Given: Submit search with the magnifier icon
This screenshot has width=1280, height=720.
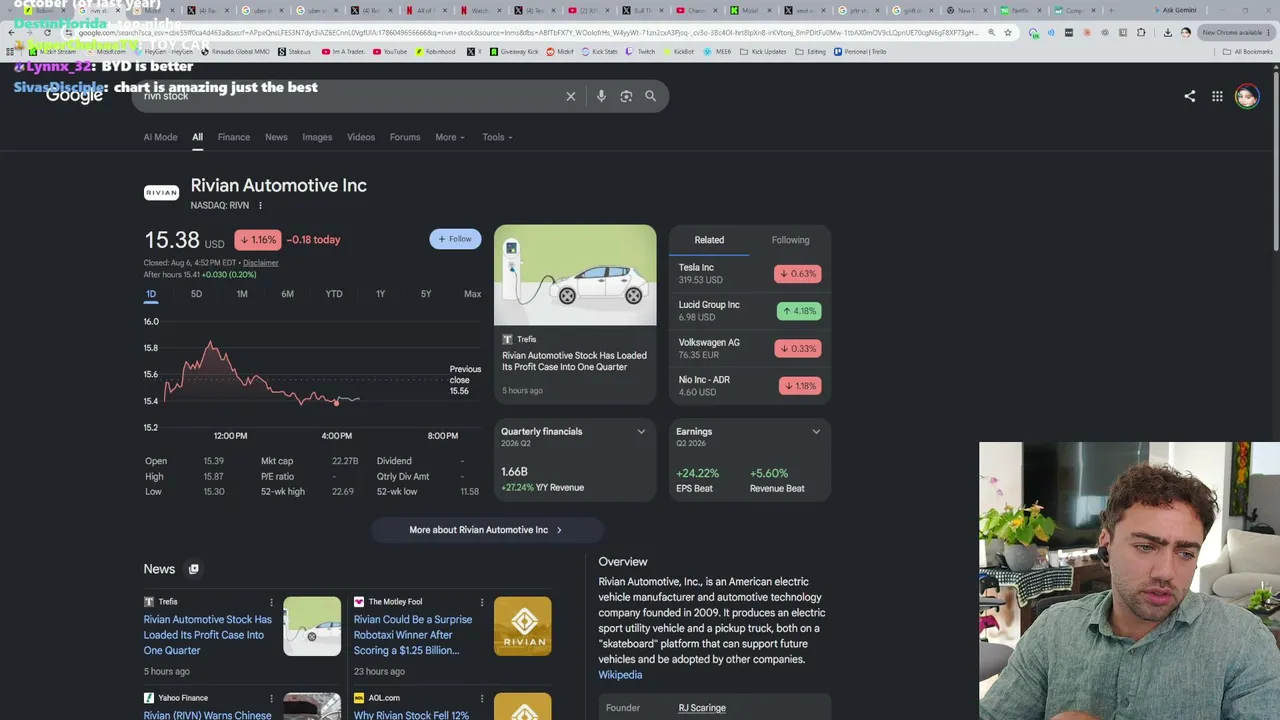Looking at the screenshot, I should coord(650,96).
